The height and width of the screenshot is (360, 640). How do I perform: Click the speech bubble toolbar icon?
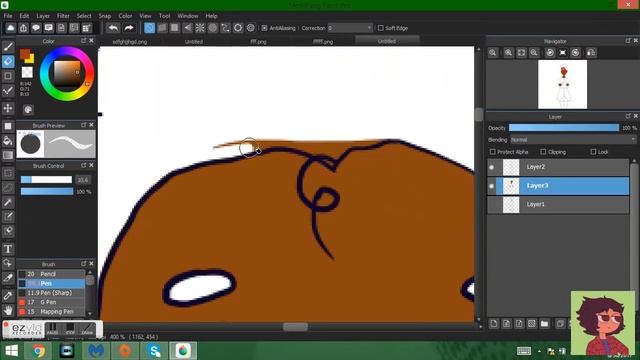[x=36, y=28]
